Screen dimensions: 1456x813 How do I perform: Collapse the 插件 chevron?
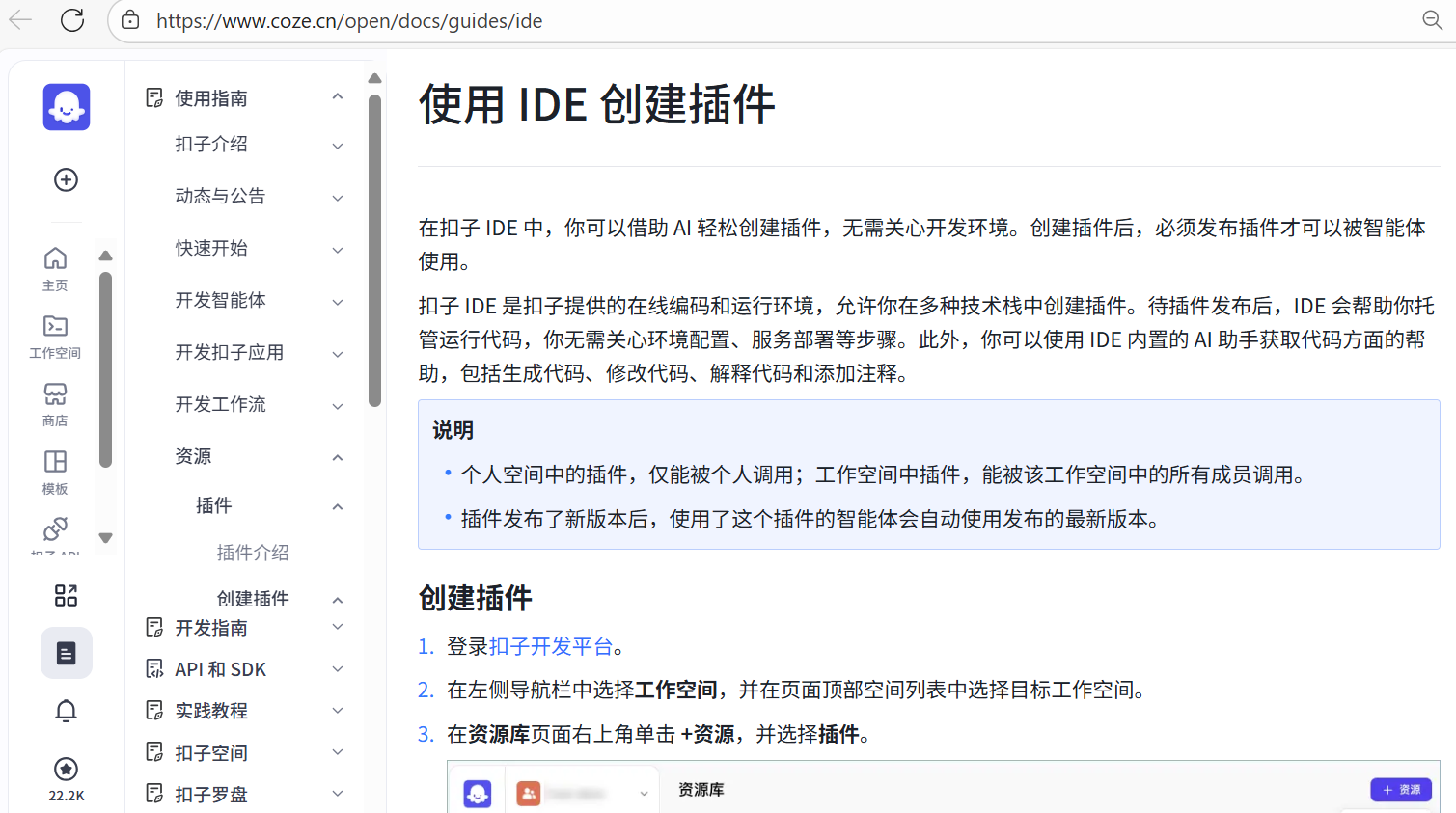pos(338,506)
